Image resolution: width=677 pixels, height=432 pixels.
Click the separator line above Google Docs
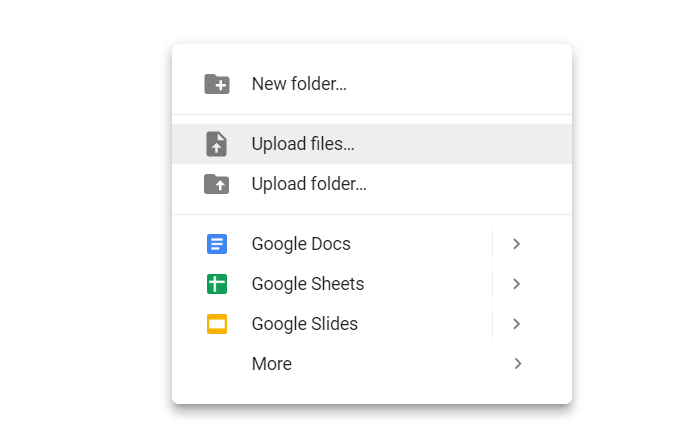(372, 214)
